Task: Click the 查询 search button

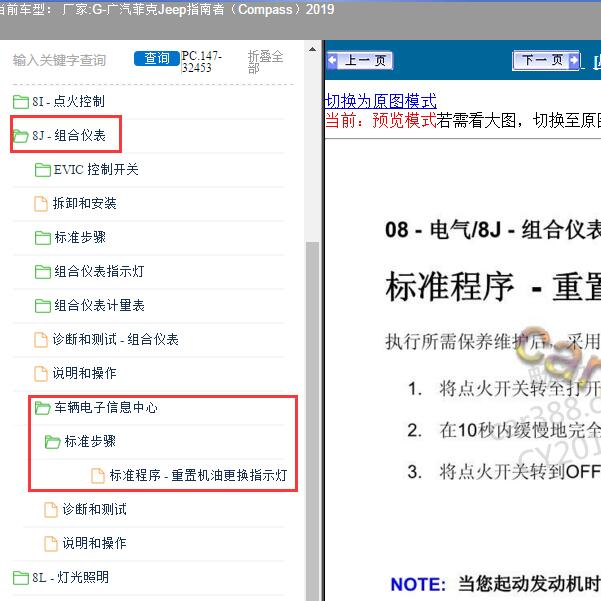Action: [157, 59]
